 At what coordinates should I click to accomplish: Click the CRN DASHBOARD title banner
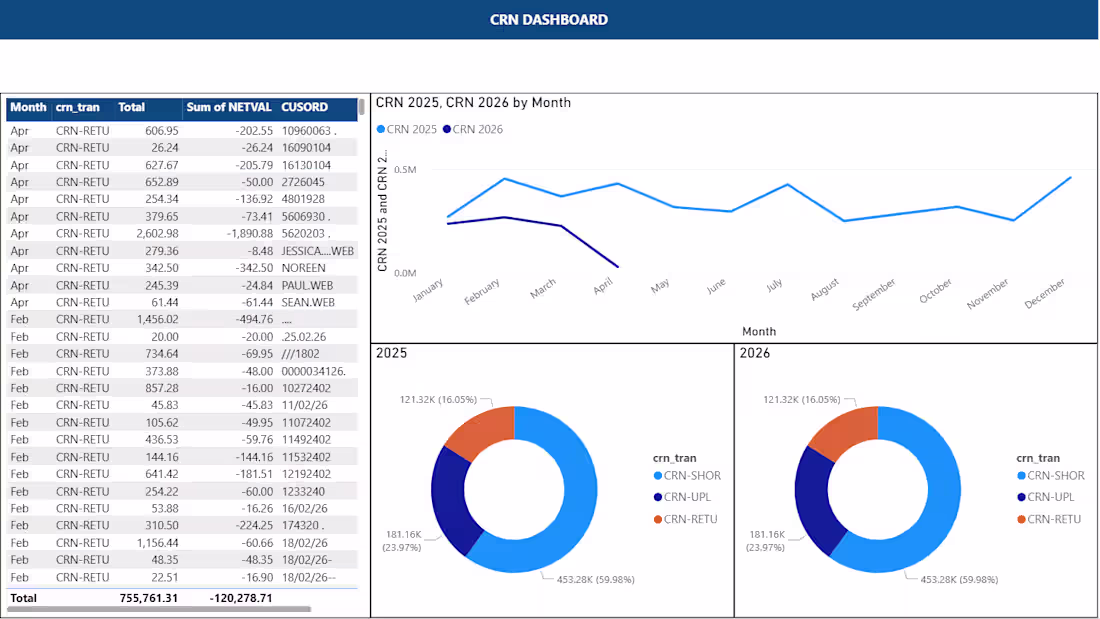tap(549, 19)
